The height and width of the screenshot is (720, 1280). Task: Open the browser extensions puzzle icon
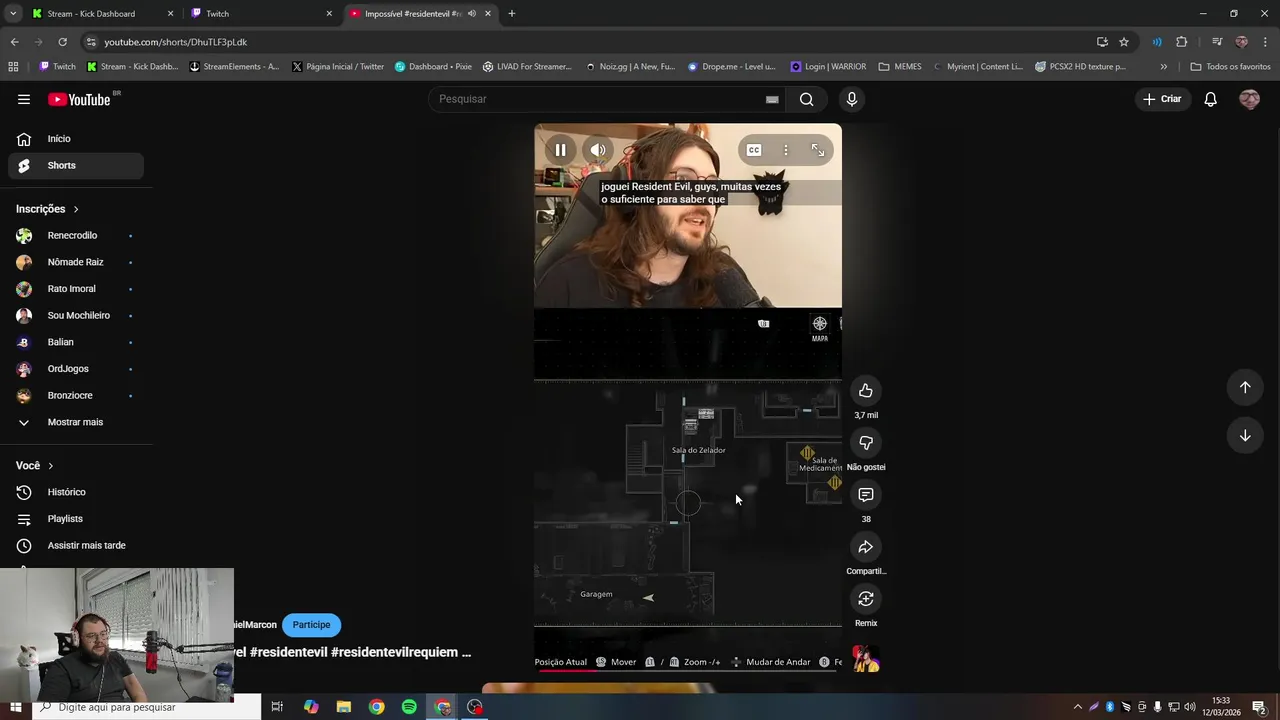1182,42
